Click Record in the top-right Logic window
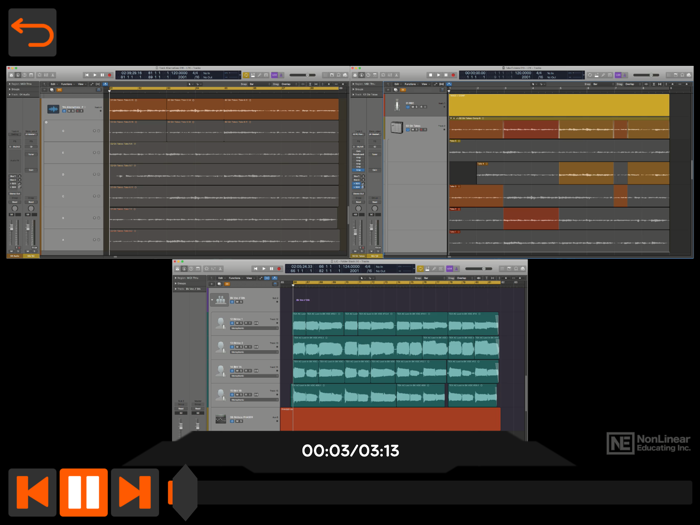The height and width of the screenshot is (525, 700). point(453,75)
